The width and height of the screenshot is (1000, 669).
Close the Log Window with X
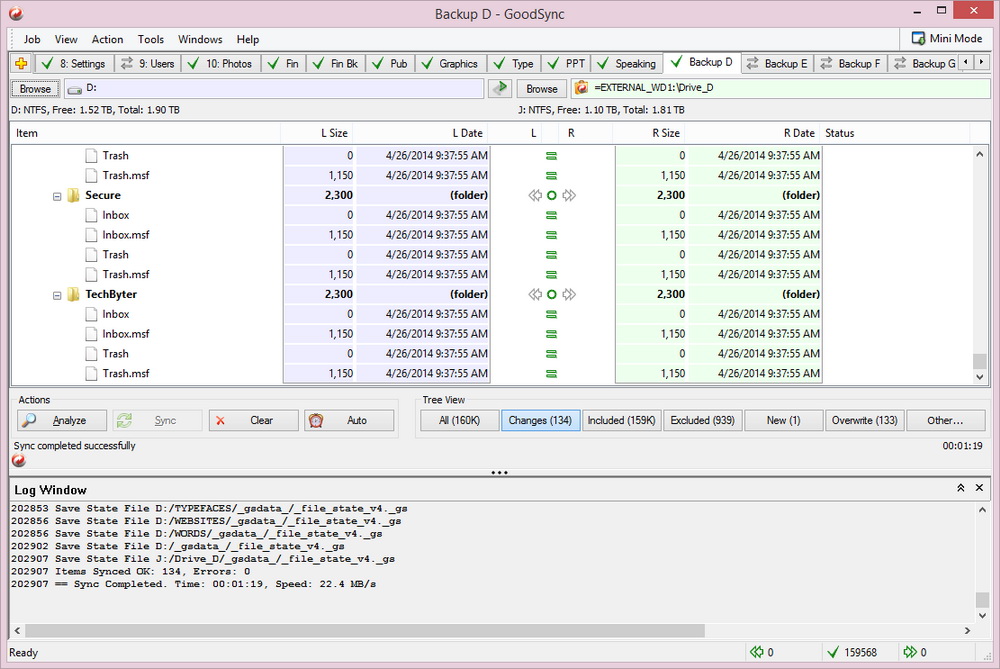pos(980,488)
